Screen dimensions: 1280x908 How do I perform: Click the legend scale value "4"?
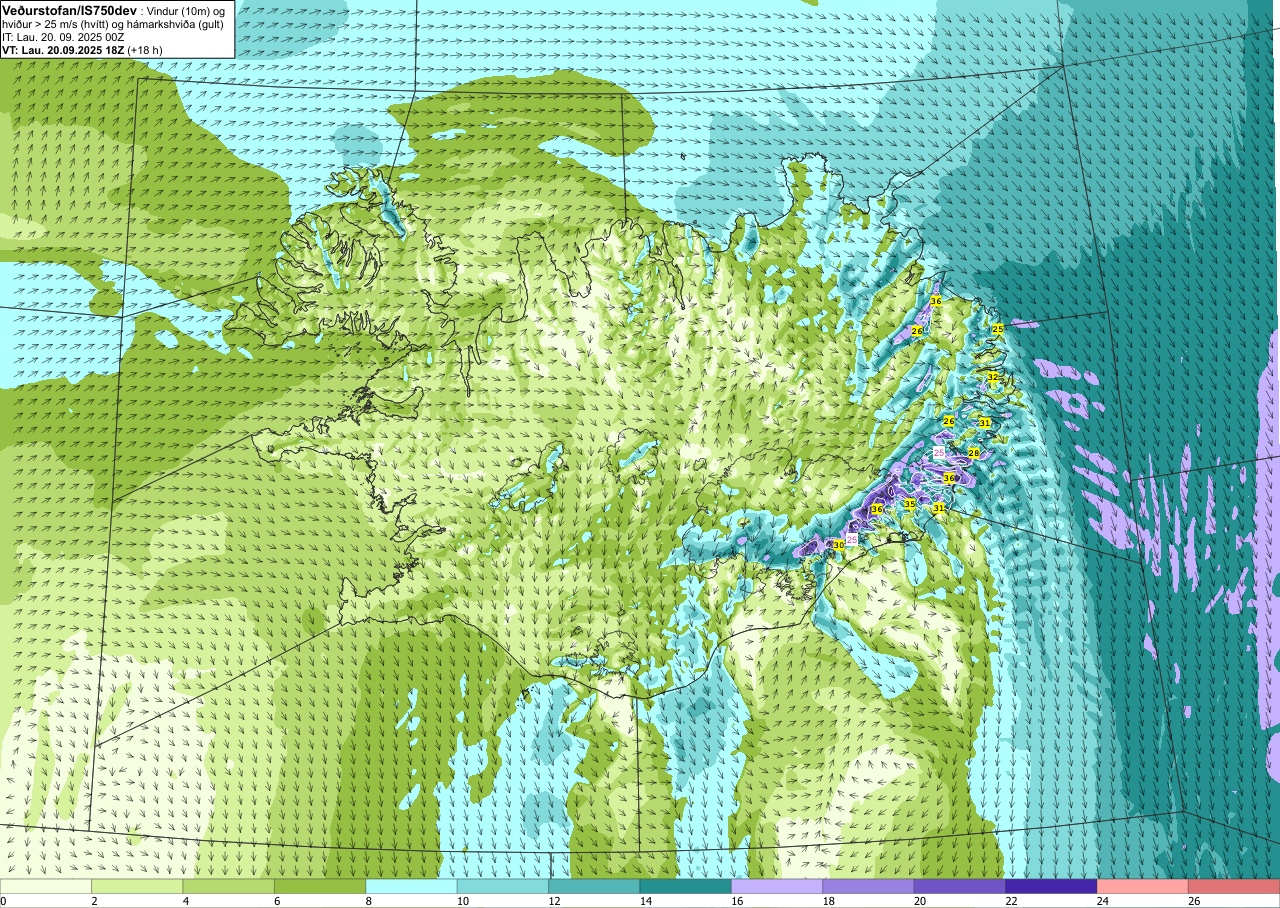[x=185, y=901]
